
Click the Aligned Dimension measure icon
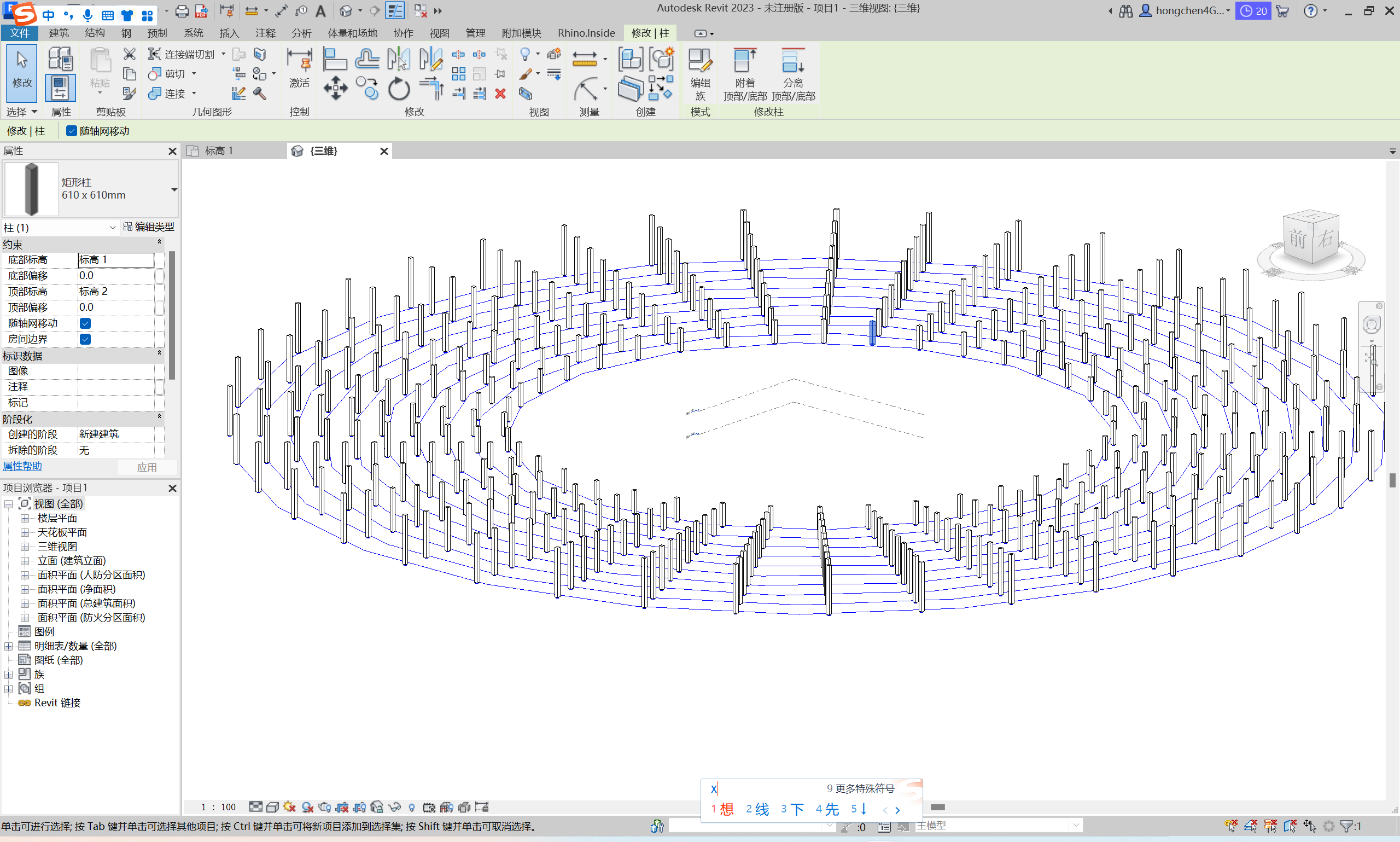click(x=585, y=59)
